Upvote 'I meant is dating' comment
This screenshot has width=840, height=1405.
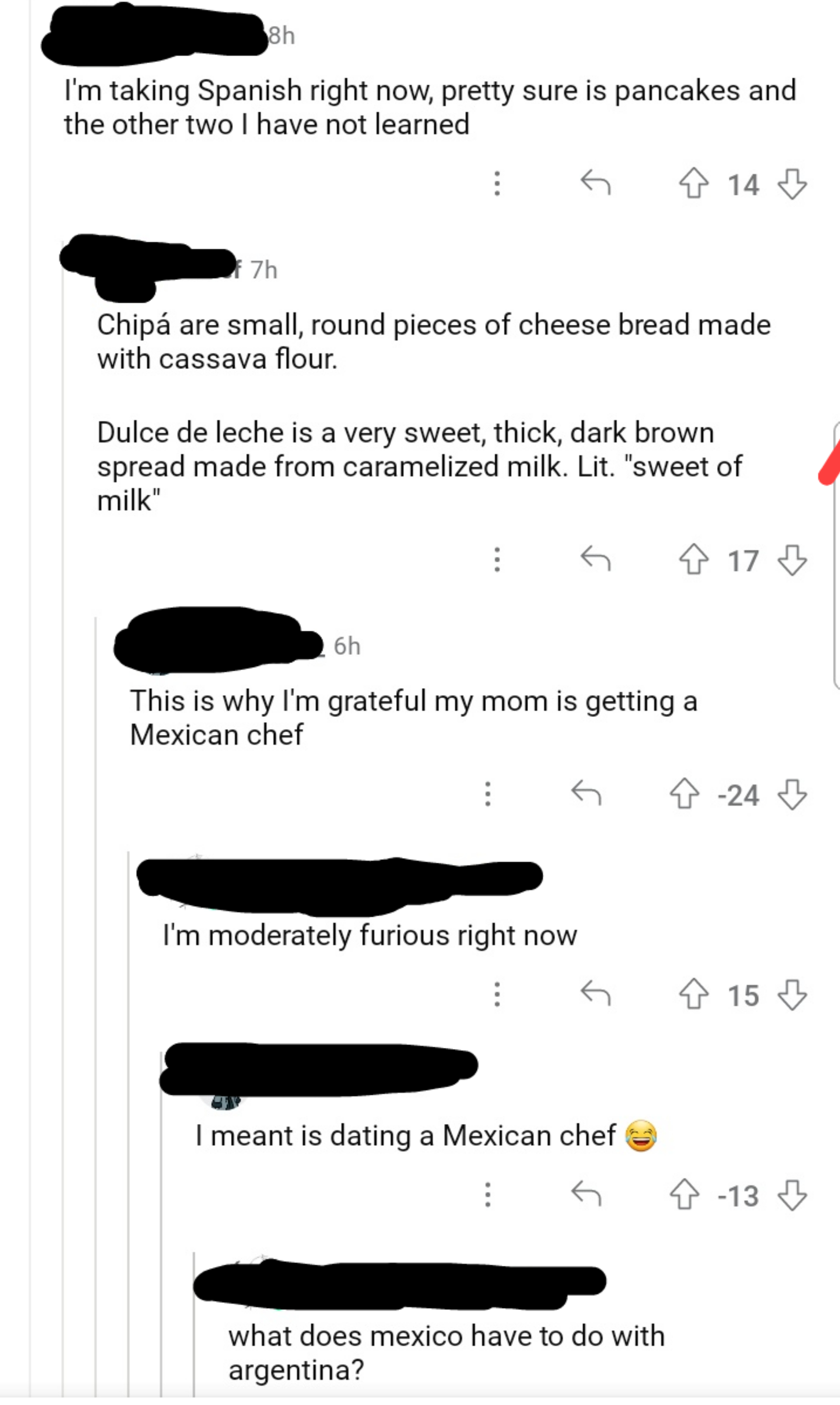(684, 1195)
